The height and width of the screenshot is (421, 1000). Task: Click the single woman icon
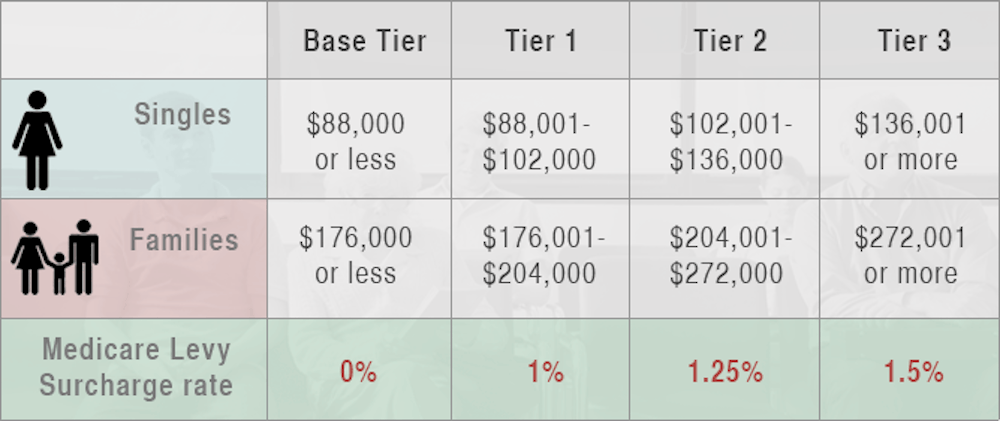pyautogui.click(x=37, y=140)
